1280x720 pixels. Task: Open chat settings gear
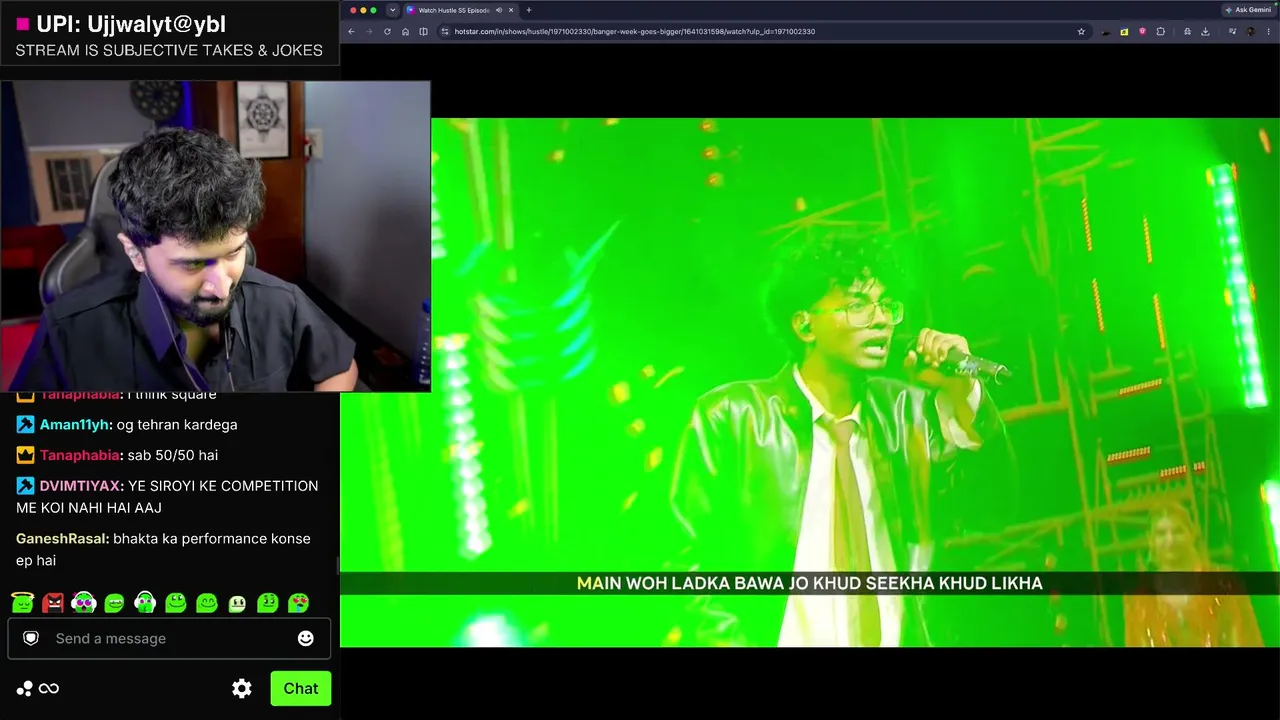tap(242, 688)
